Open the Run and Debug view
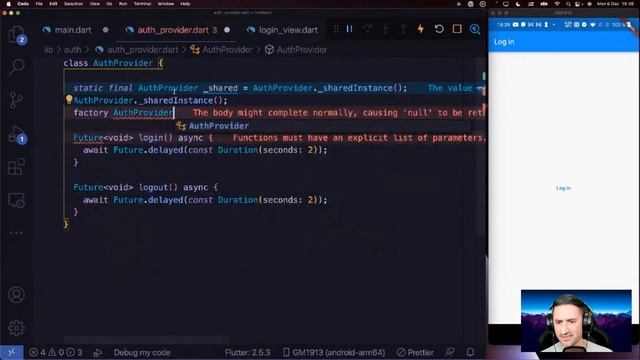 (17, 134)
